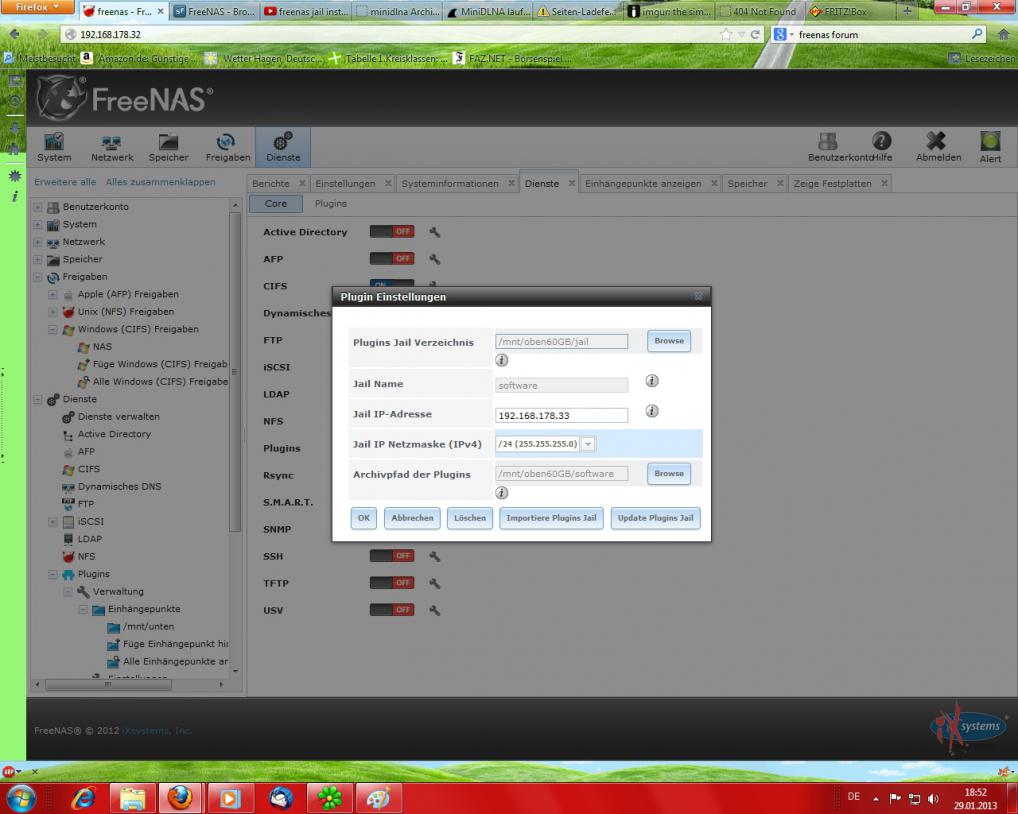Open TFTP wrench settings icon
Screen dimensions: 1018x814
pos(435,584)
